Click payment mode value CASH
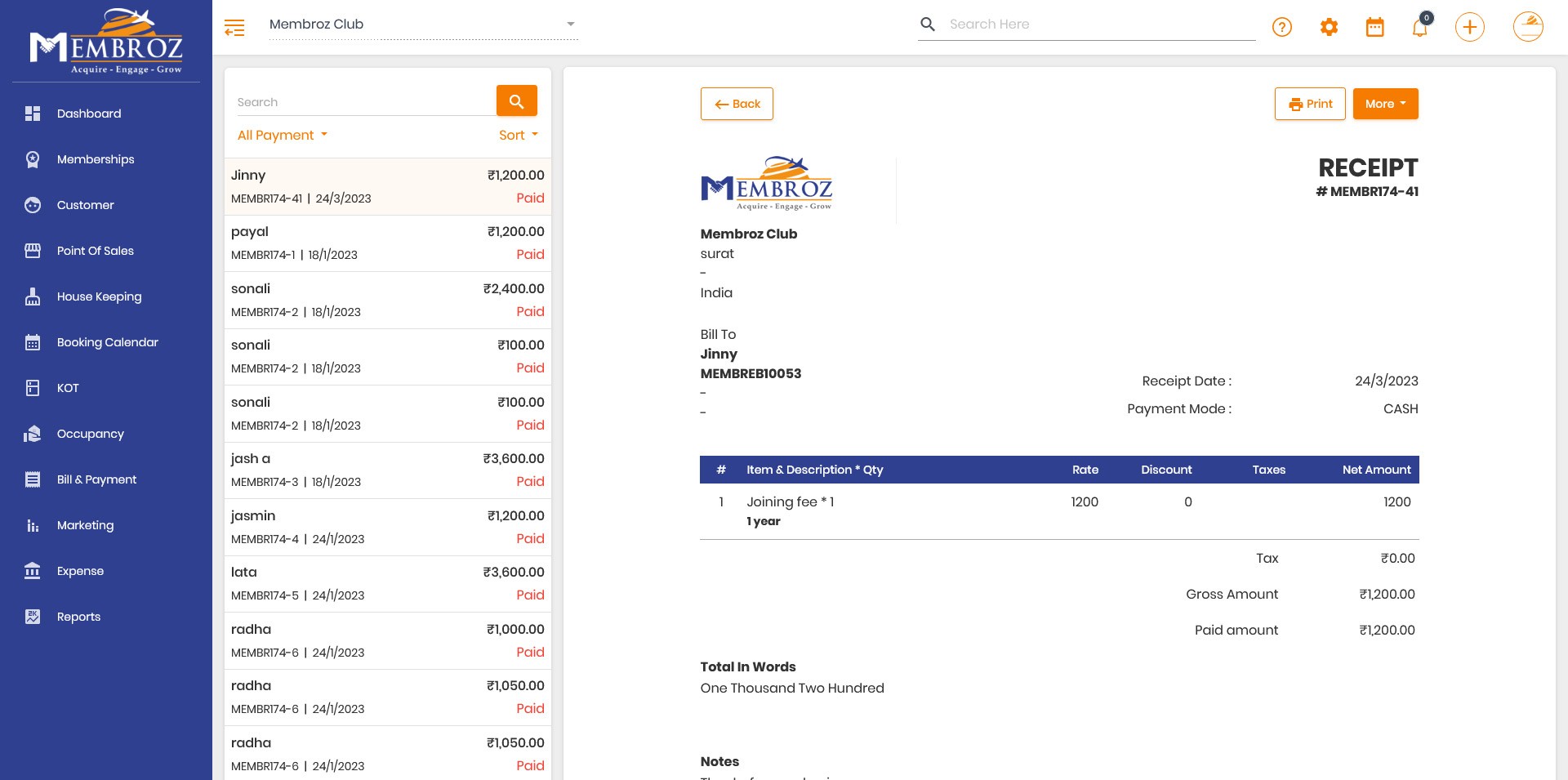1568x780 pixels. (x=1401, y=408)
